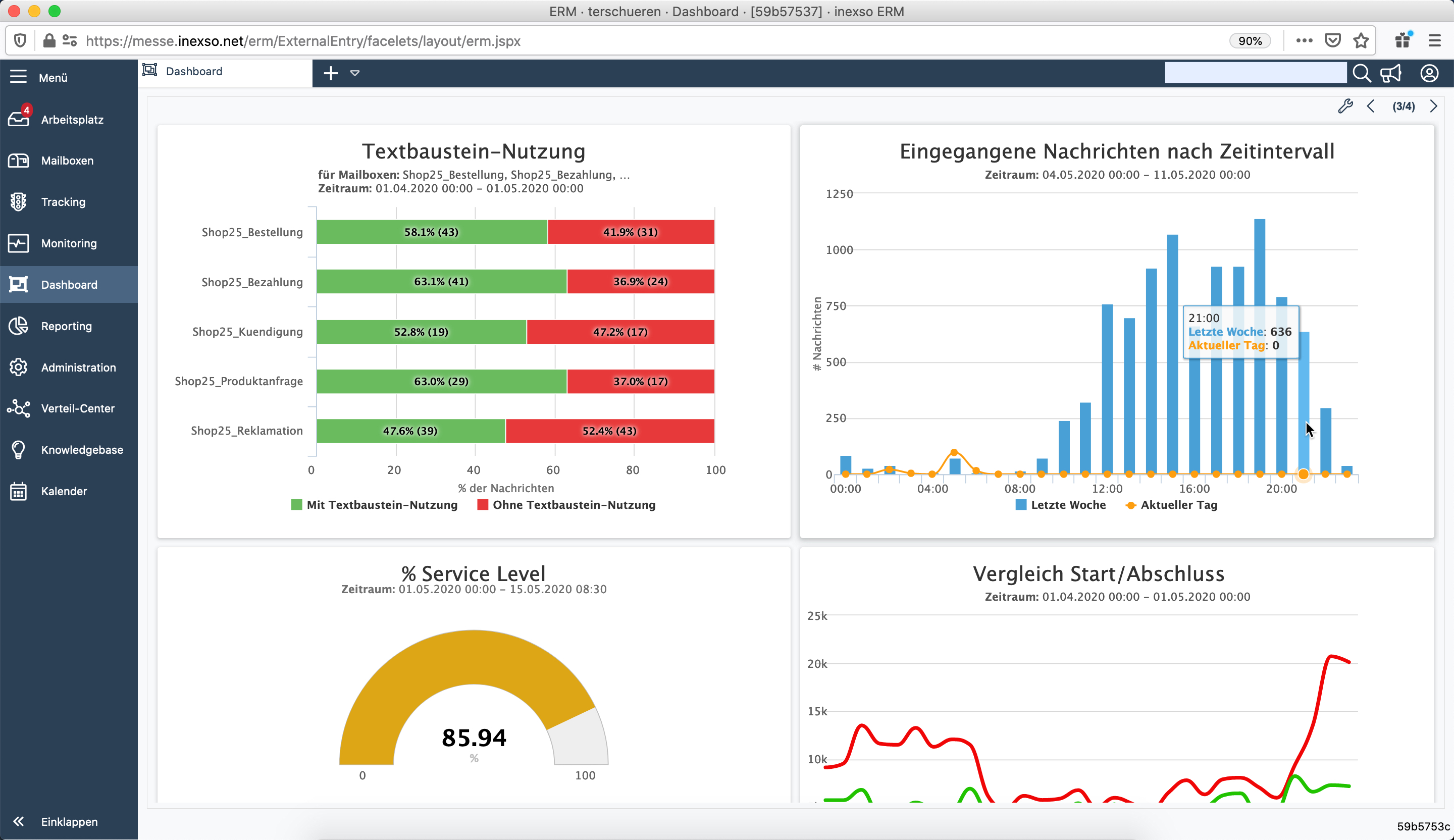Click the wrench icon to configure the dashboard
Image resolution: width=1454 pixels, height=840 pixels.
pyautogui.click(x=1346, y=106)
